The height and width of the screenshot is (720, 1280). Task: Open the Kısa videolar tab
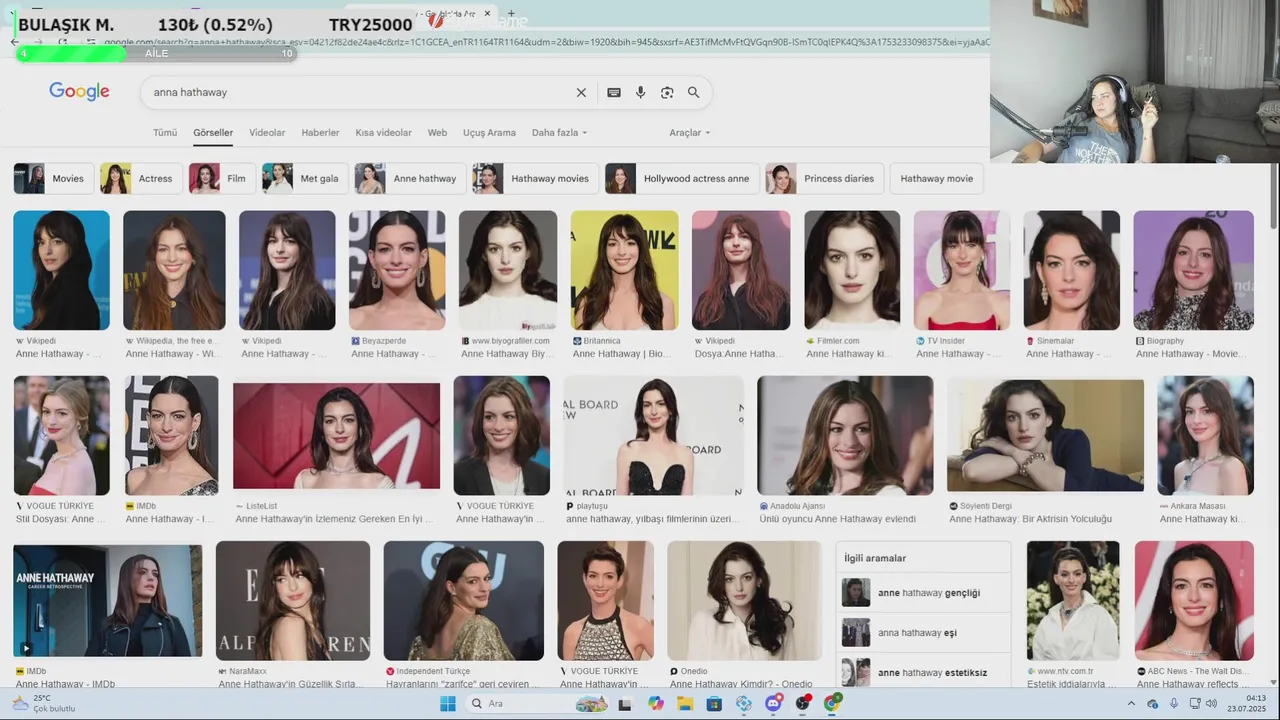383,132
